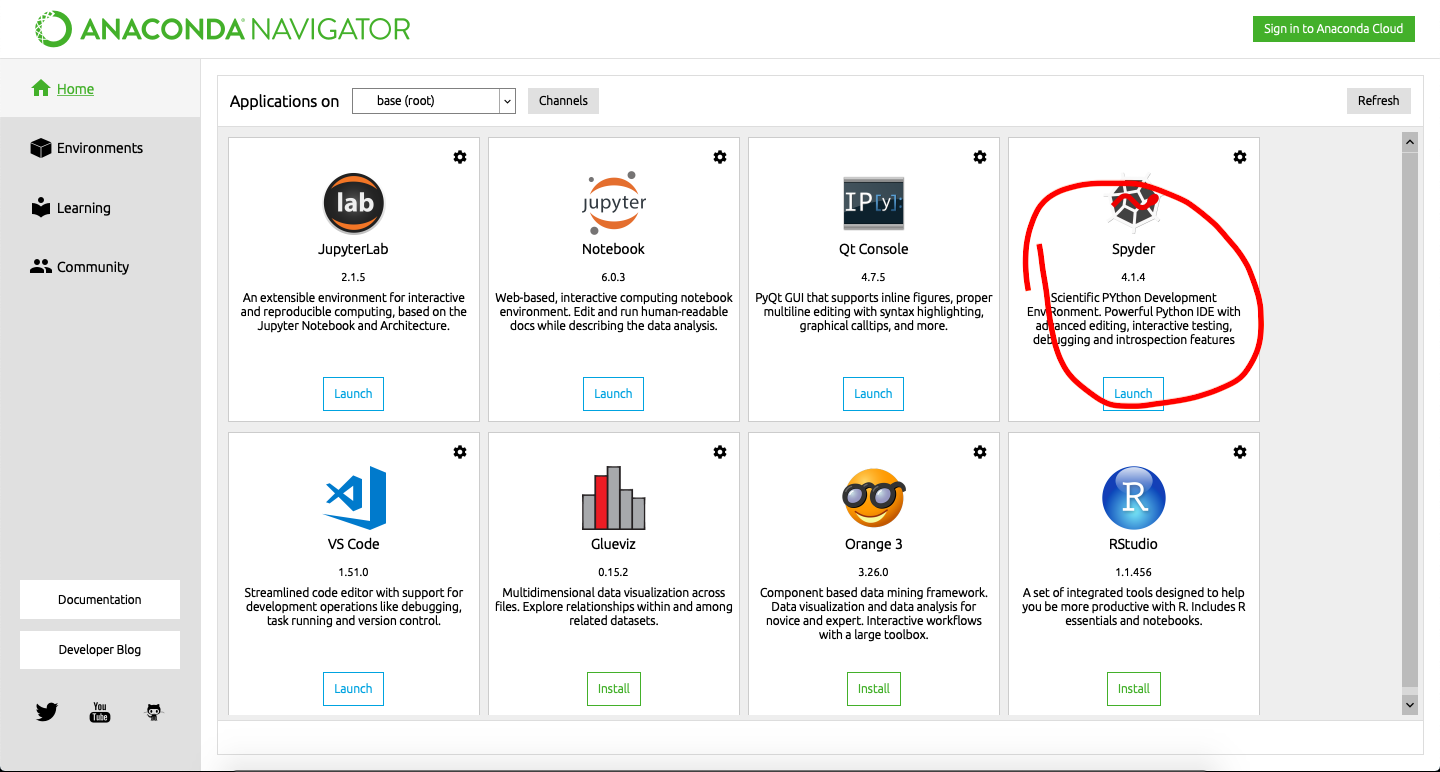Screen dimensions: 1440x772
Task: Click the Glueviz version text 0.15.2
Action: point(613,572)
